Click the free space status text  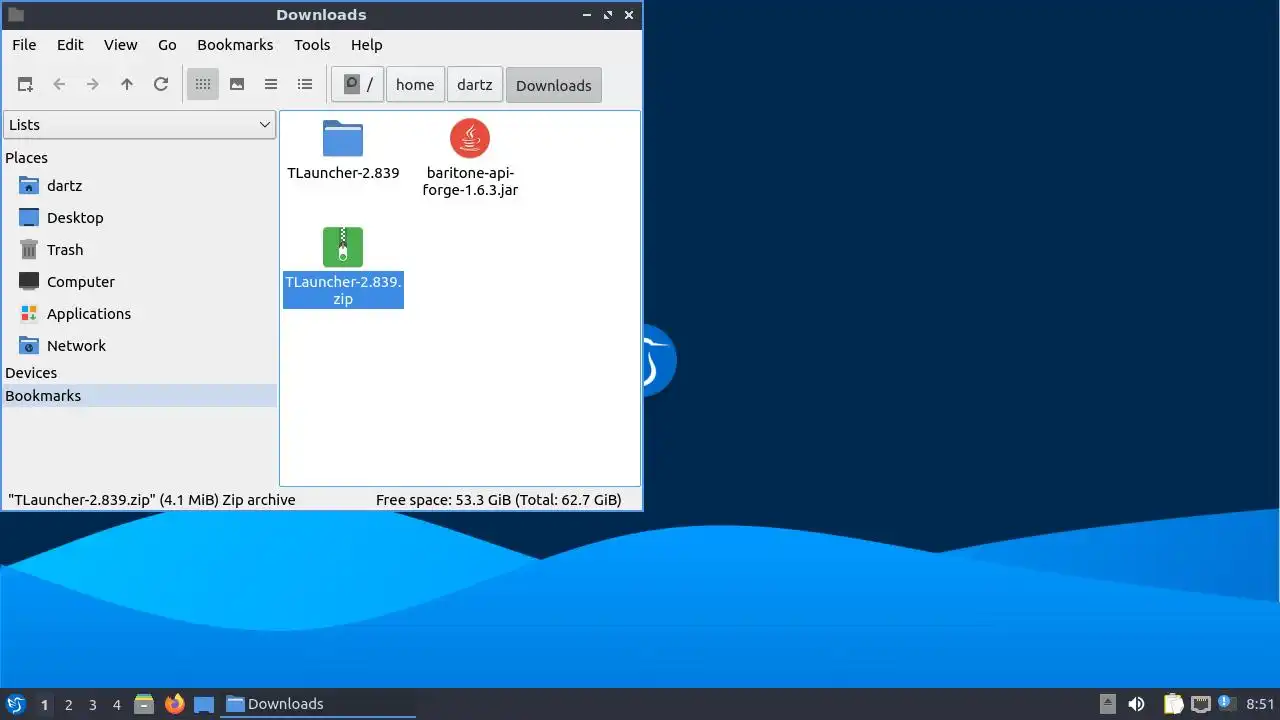499,500
